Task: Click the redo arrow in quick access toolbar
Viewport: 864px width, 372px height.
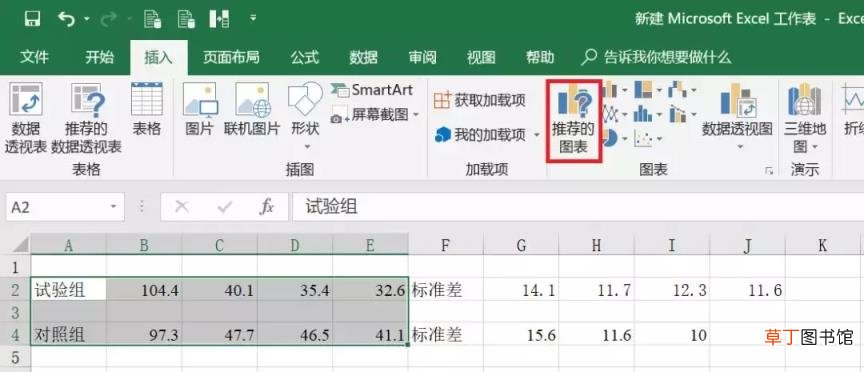Action: 109,20
